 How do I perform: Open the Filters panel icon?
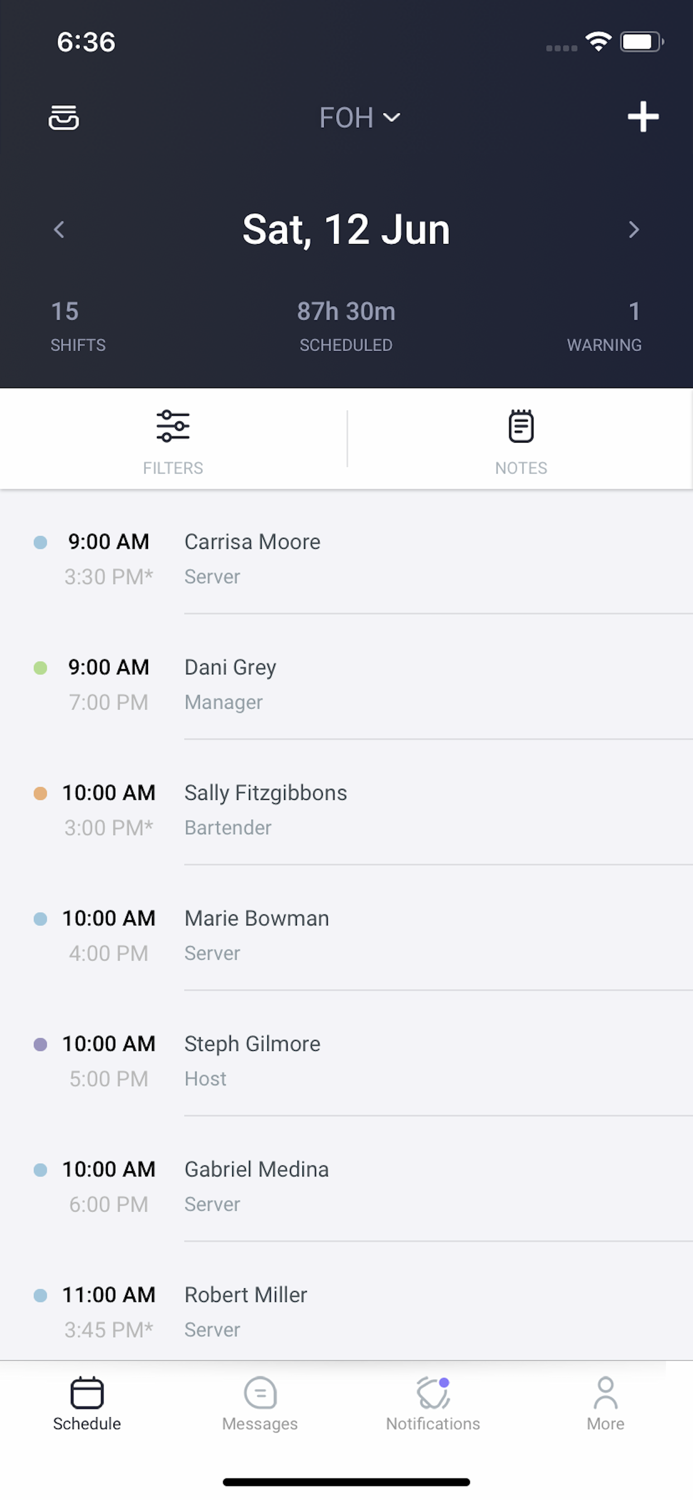172,426
